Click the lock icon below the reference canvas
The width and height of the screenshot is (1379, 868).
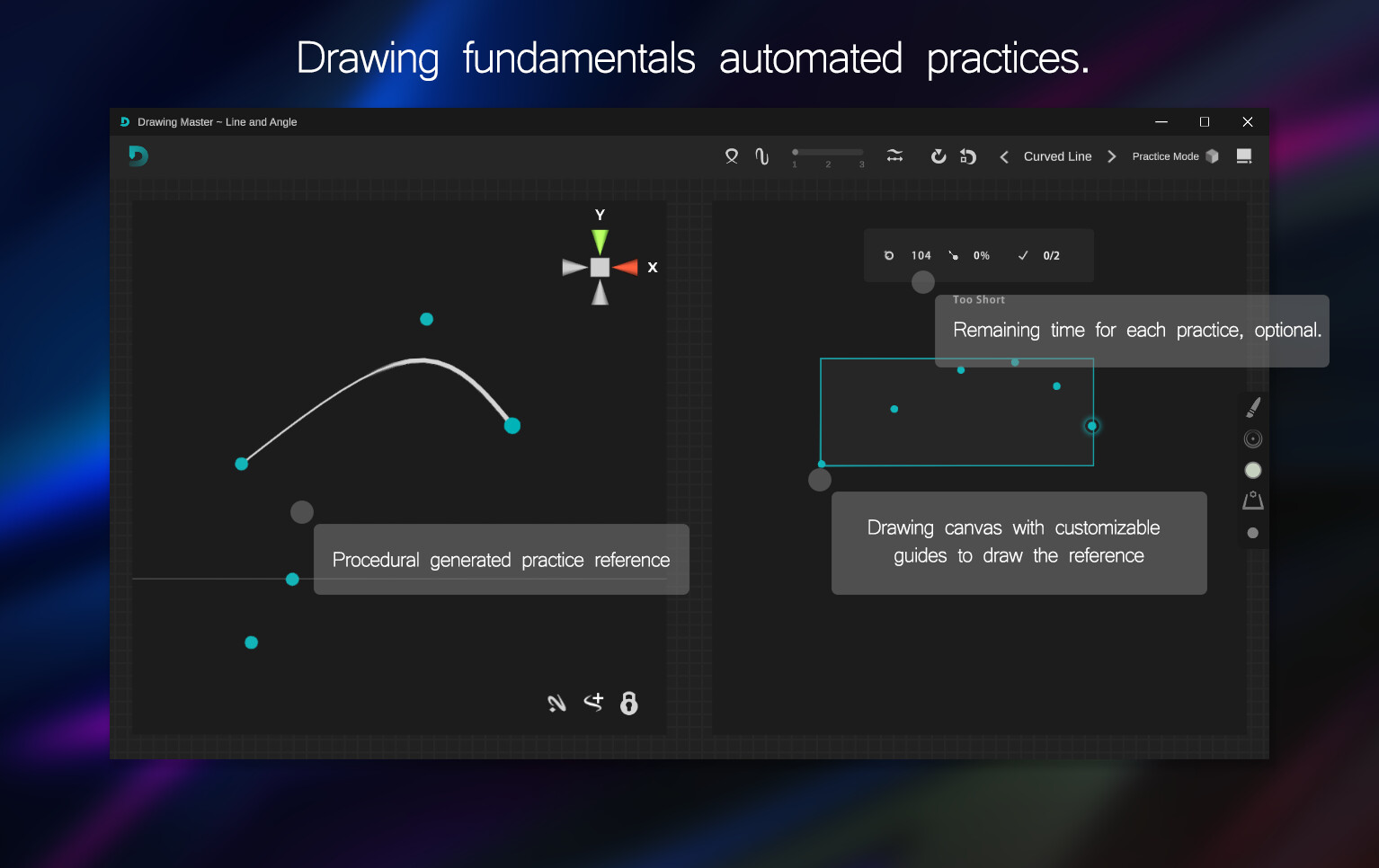[628, 703]
